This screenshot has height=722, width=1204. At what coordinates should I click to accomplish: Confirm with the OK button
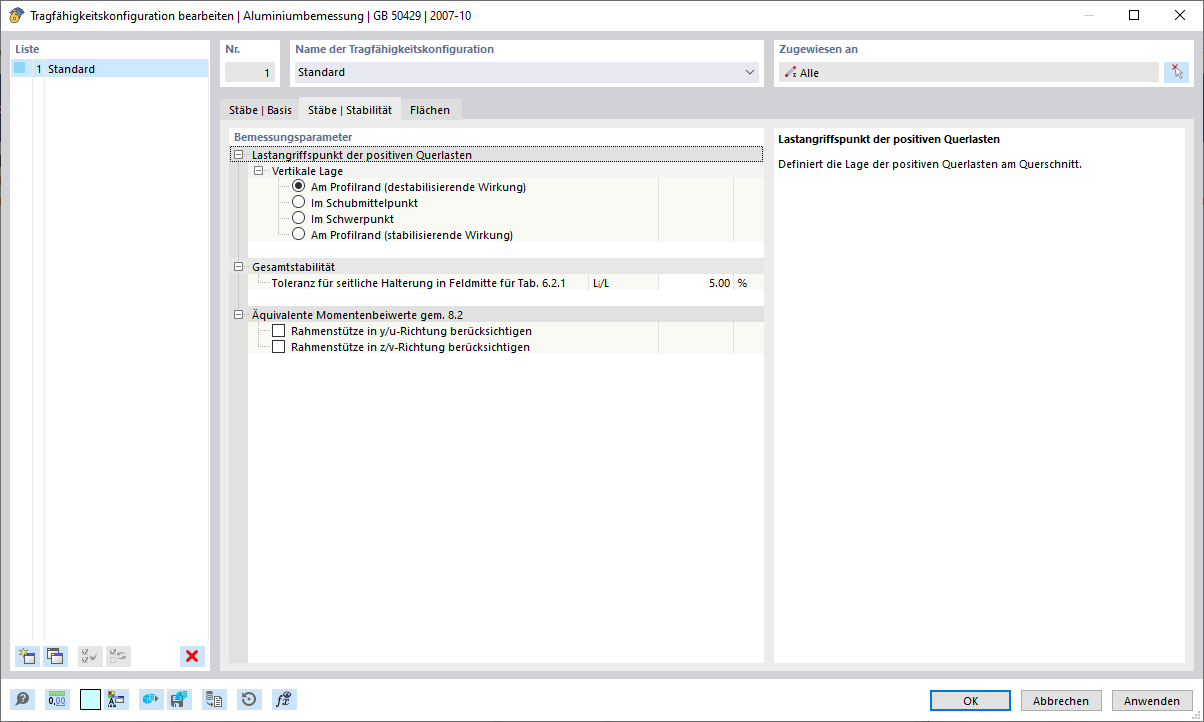pos(970,701)
